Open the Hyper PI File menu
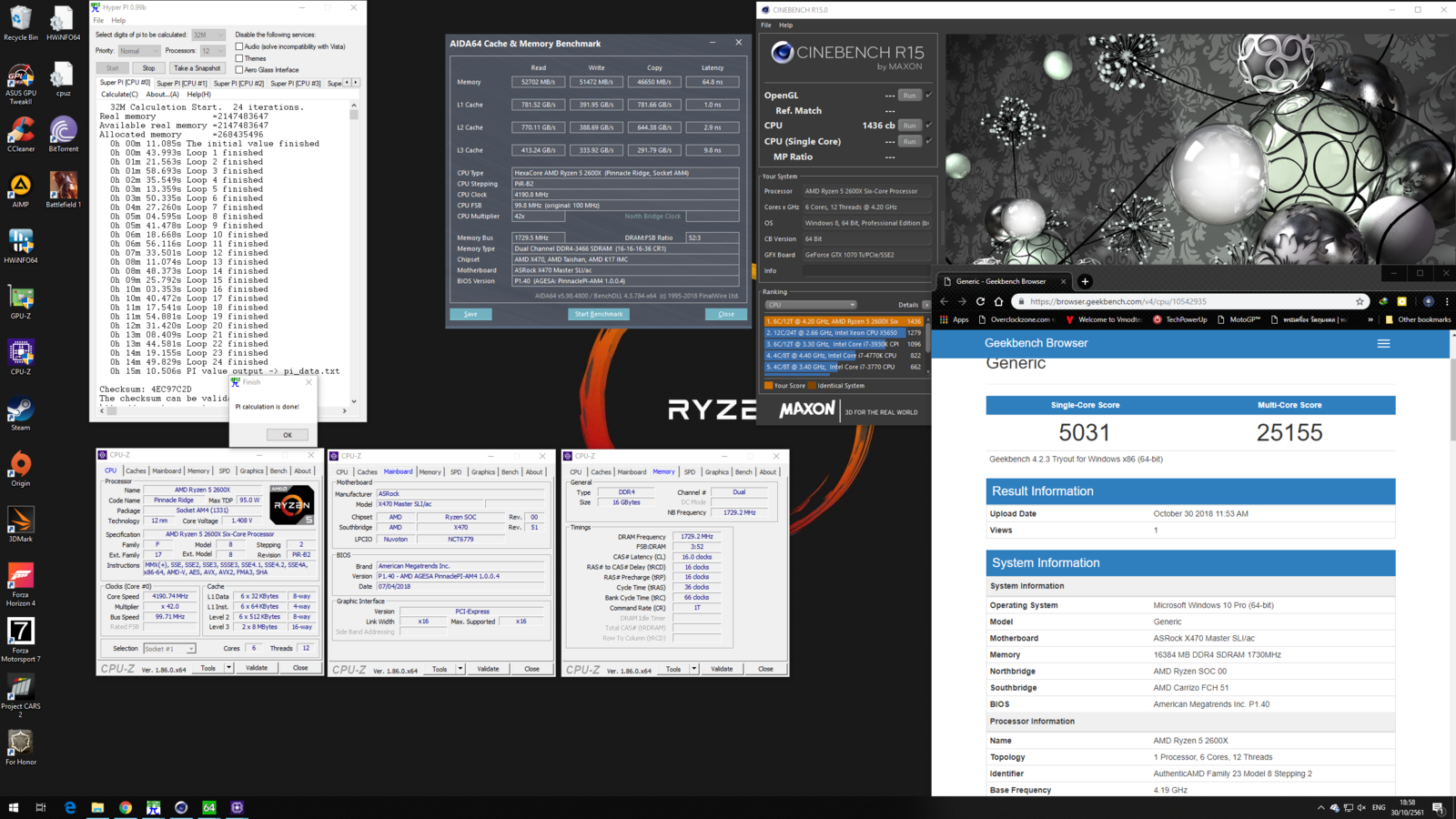This screenshot has height=819, width=1456. point(98,20)
